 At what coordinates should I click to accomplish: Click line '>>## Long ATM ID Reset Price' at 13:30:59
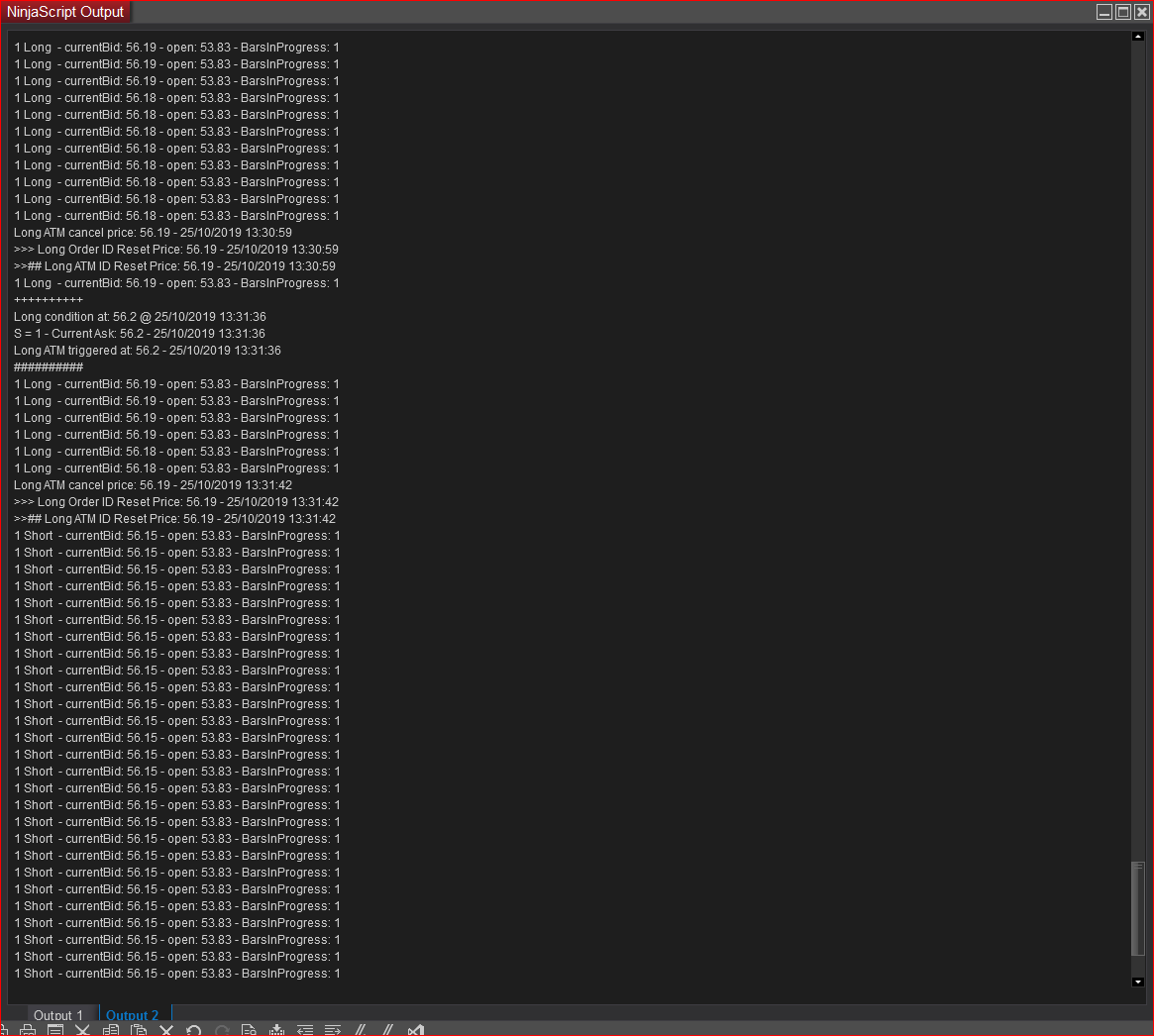coord(174,266)
